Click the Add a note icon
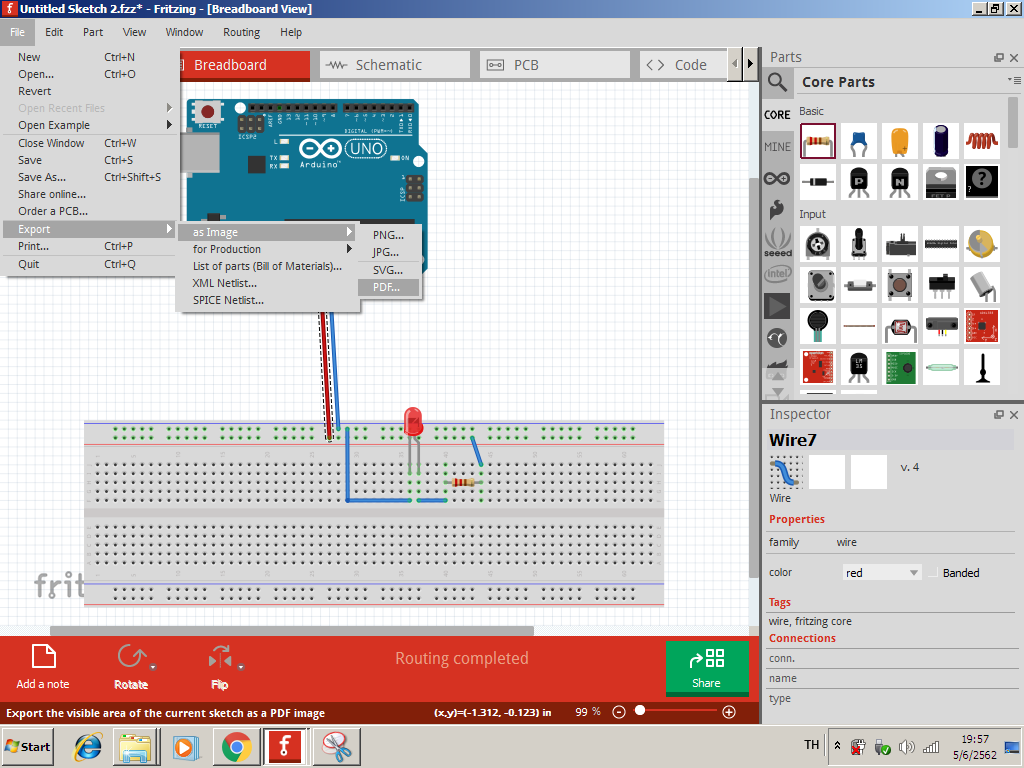 coord(43,656)
